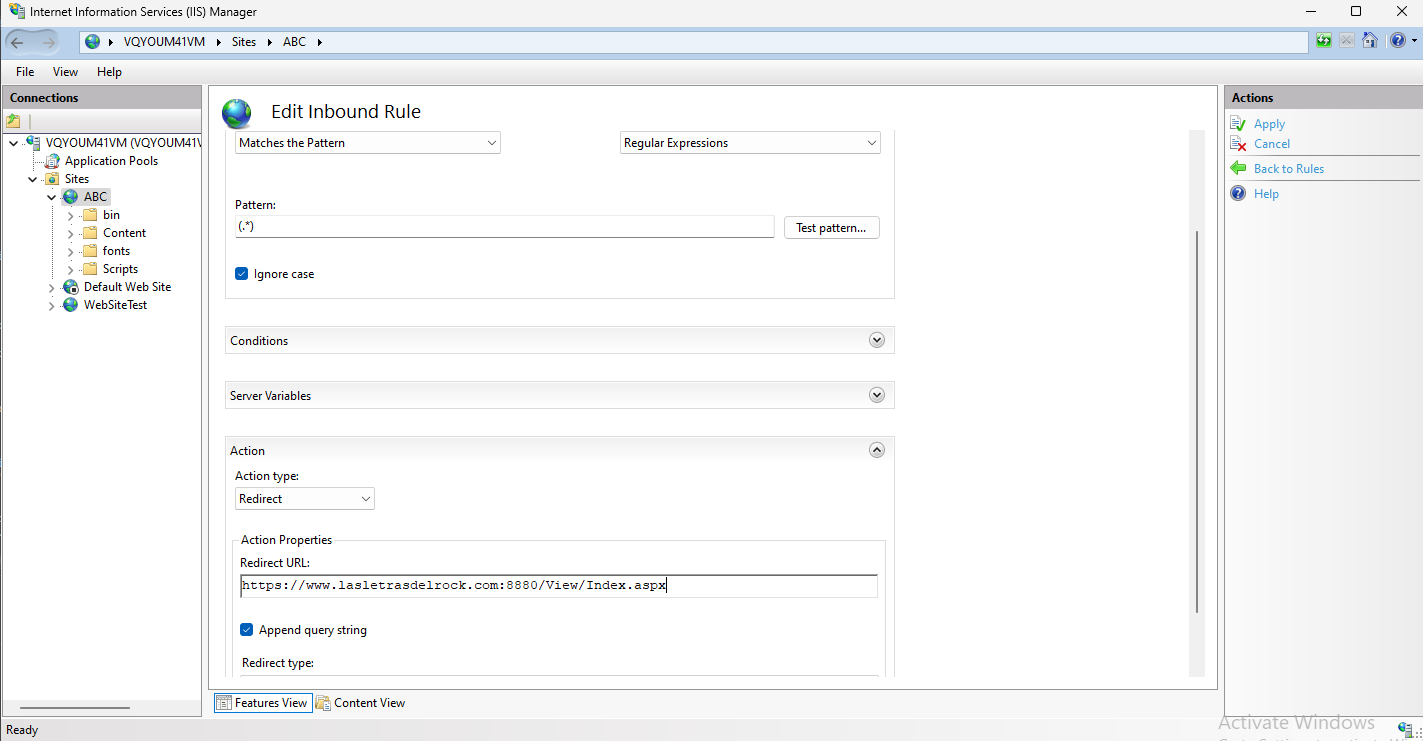
Task: Click the Edit Inbound Rule globe icon
Action: [x=237, y=113]
